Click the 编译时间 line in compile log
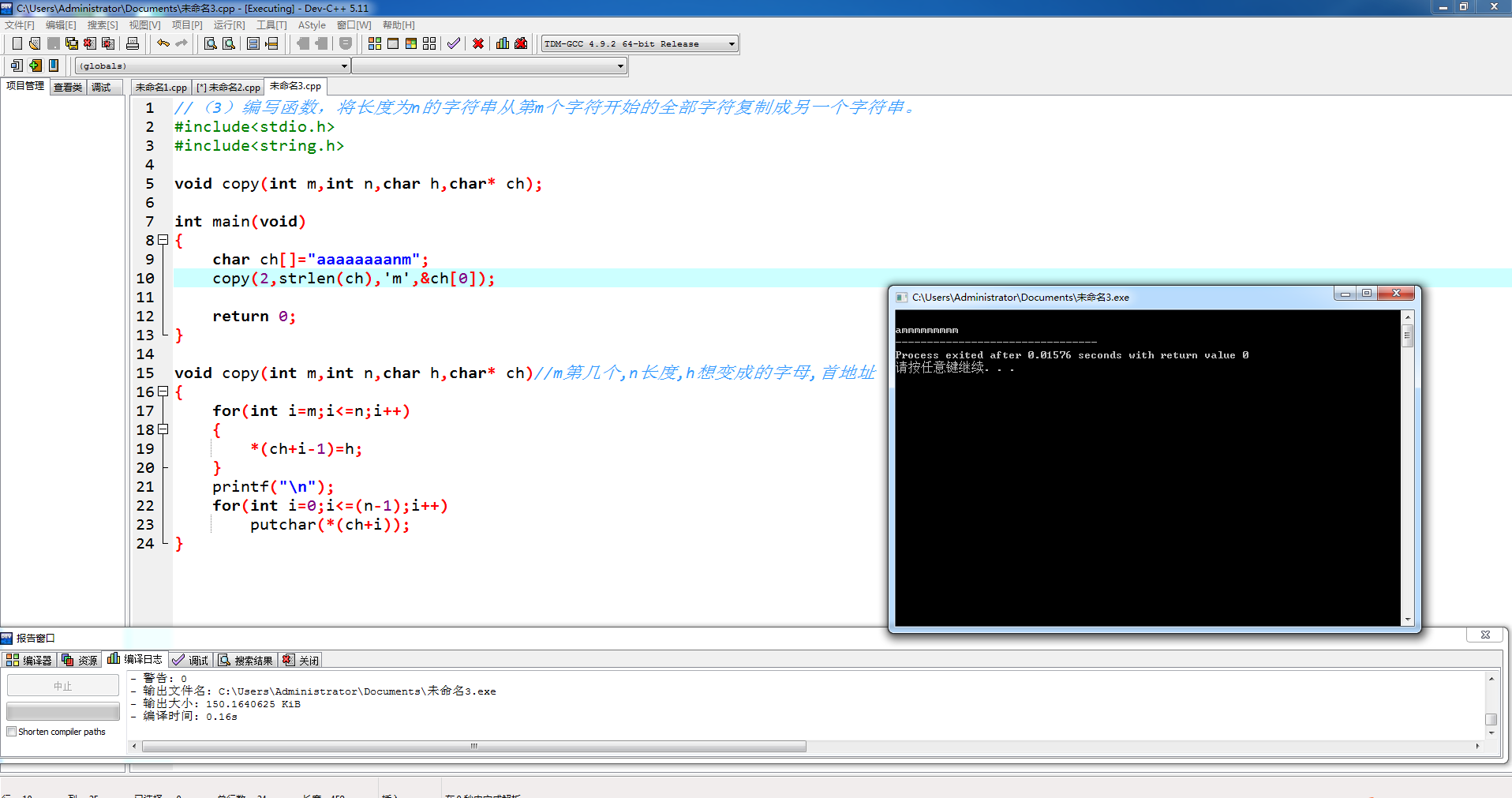Viewport: 1512px width, 798px height. (184, 717)
